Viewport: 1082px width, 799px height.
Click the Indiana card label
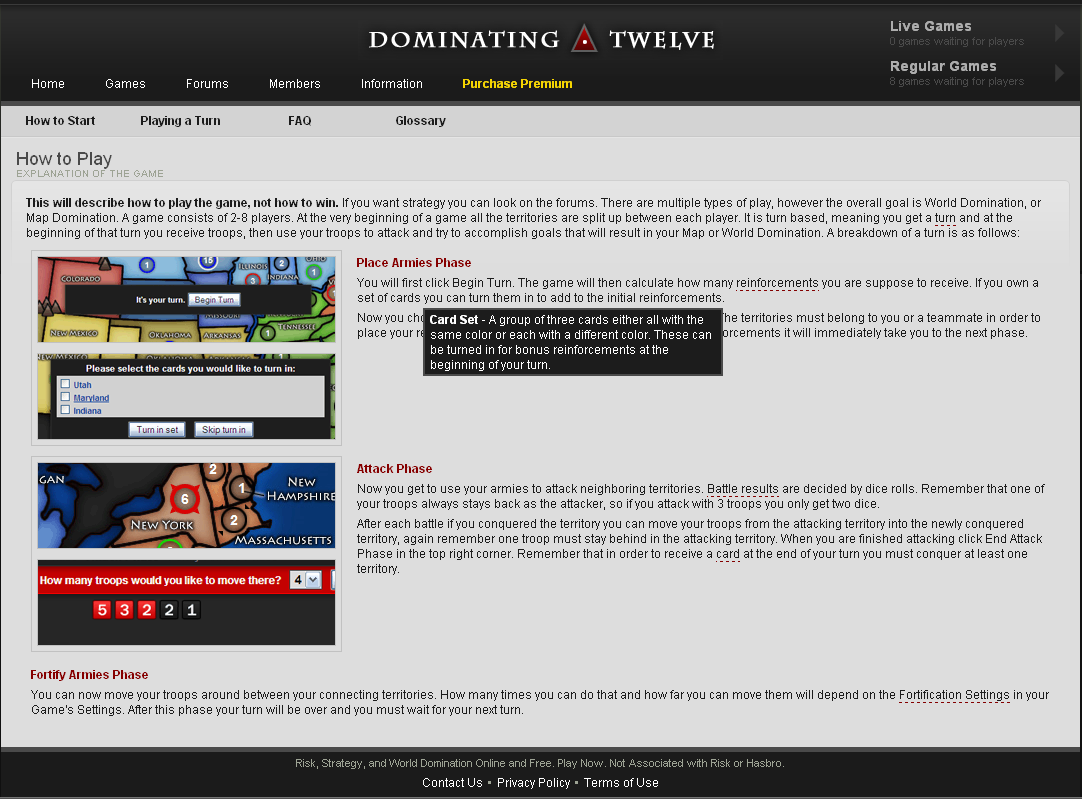tap(87, 411)
